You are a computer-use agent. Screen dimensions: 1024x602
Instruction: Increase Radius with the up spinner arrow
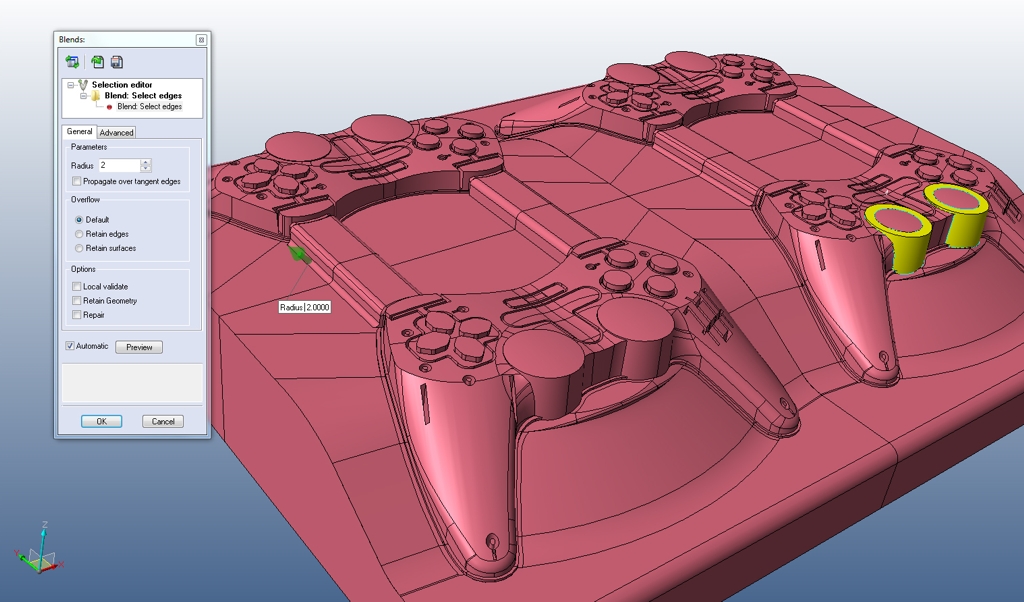point(146,162)
